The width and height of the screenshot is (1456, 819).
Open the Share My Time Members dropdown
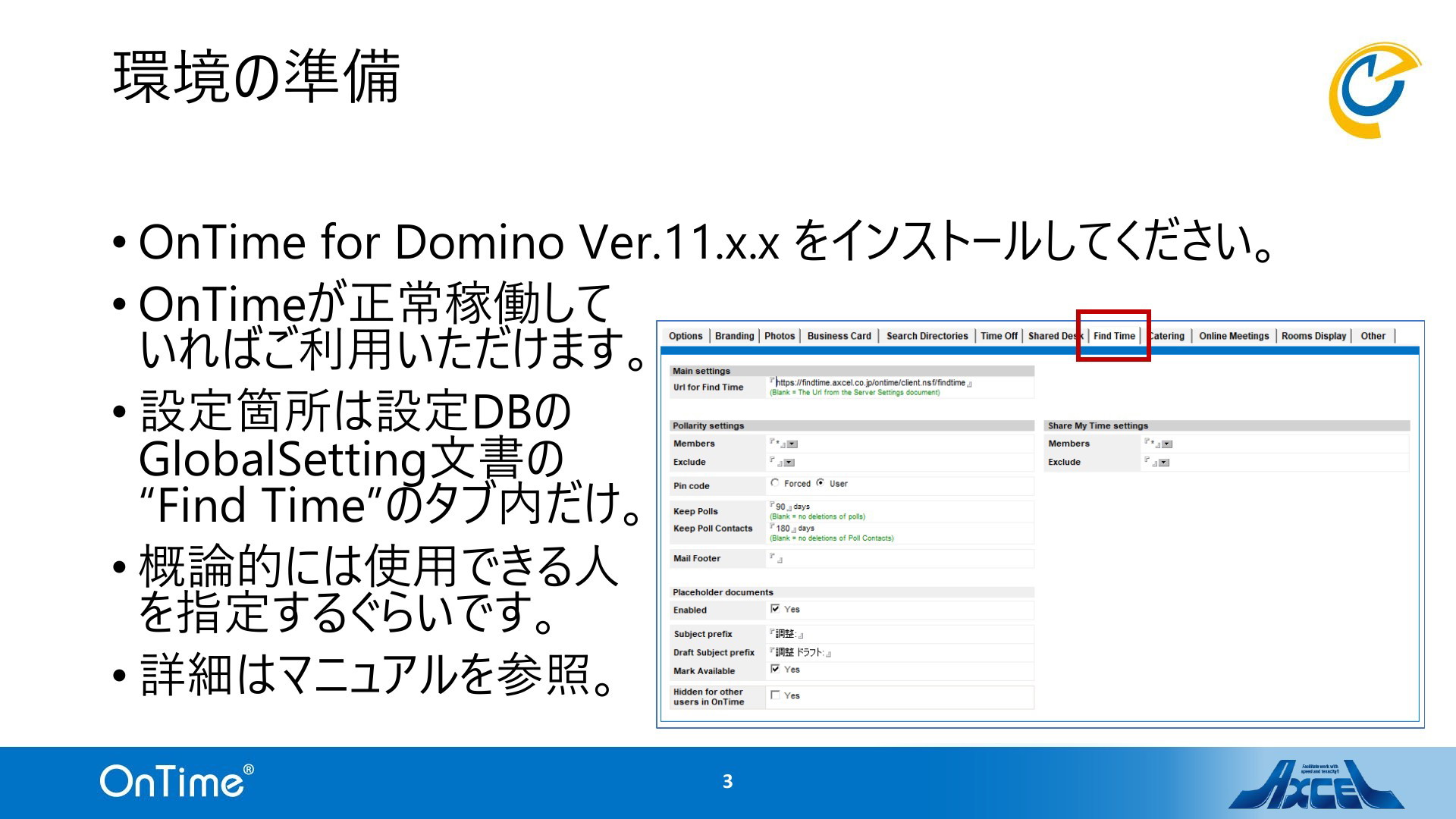(1167, 444)
